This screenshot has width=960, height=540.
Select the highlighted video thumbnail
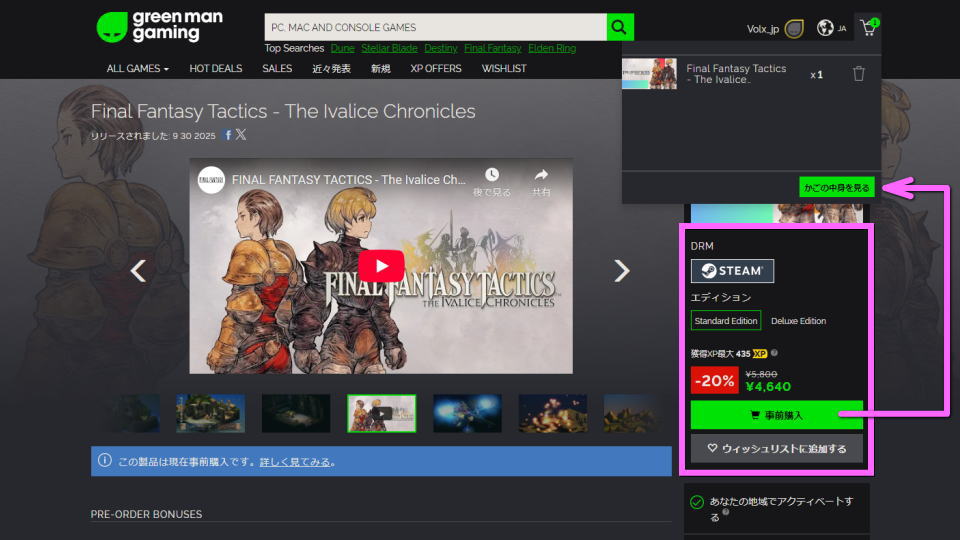click(381, 413)
